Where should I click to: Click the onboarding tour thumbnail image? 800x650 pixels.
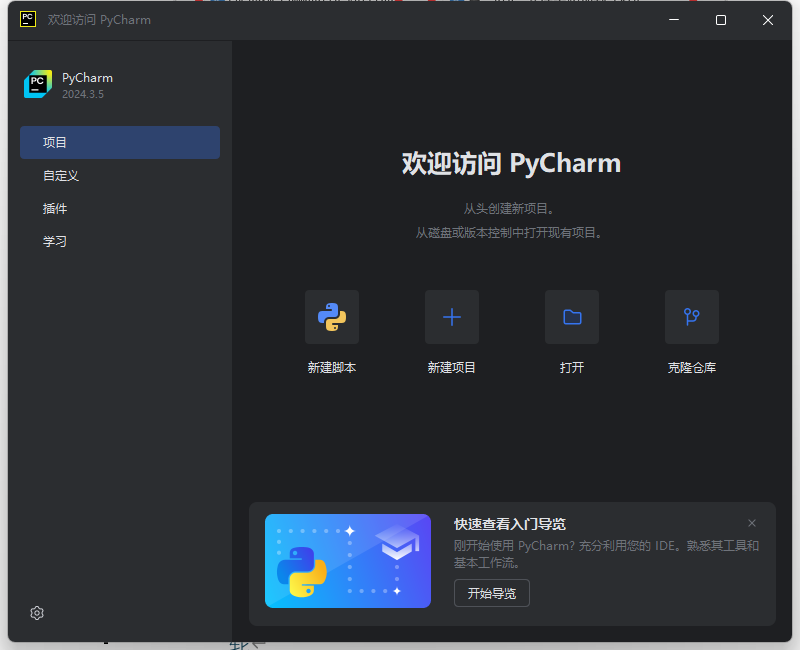(x=348, y=561)
